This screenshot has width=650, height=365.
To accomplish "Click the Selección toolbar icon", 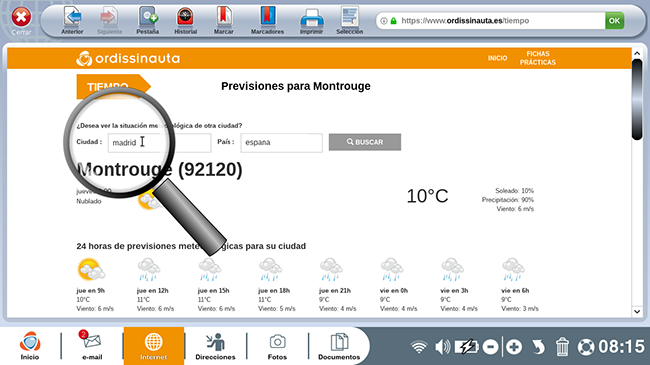I will 349,17.
